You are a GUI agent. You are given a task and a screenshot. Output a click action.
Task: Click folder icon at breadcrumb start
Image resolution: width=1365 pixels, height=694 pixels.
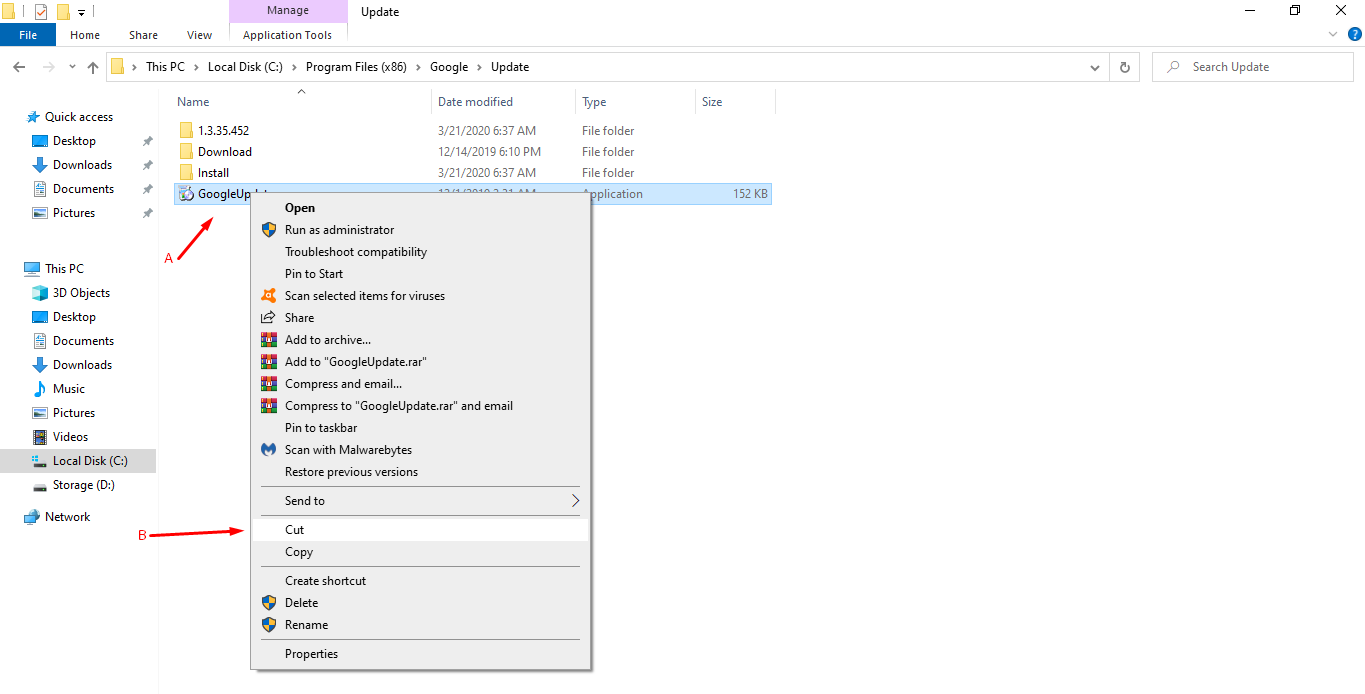(x=118, y=67)
